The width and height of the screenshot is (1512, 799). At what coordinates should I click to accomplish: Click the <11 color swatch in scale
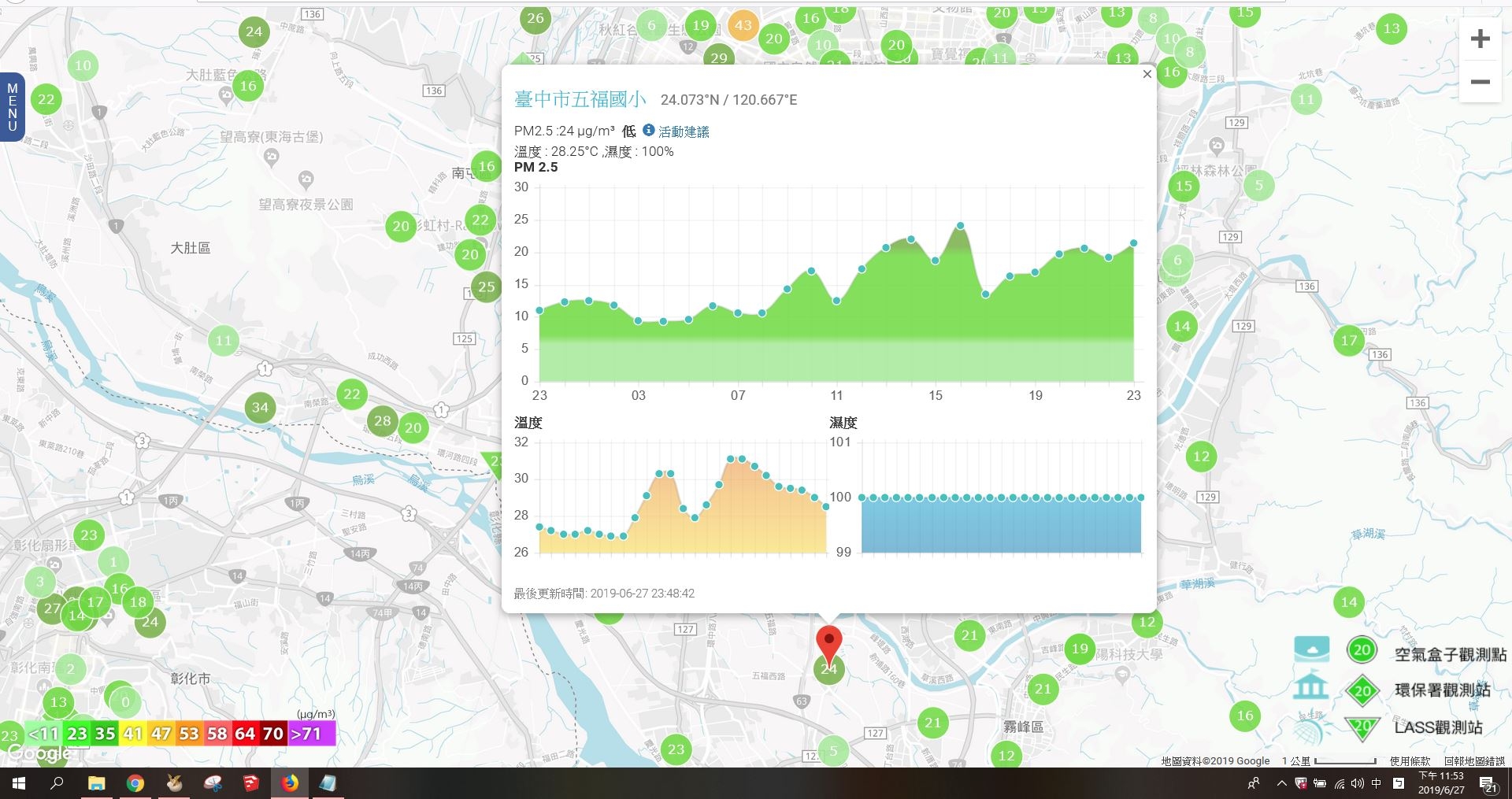43,734
